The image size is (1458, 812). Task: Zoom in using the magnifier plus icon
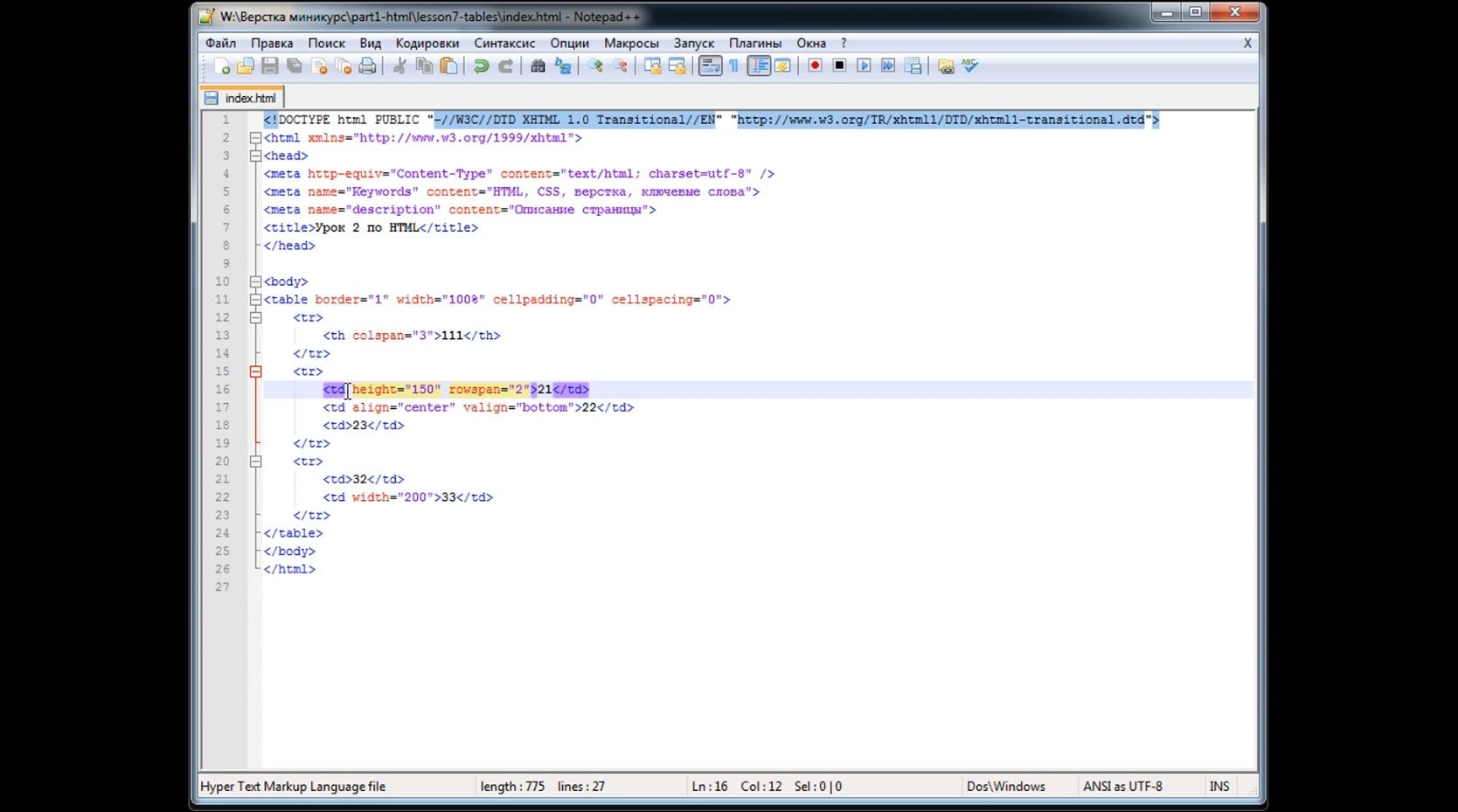595,66
